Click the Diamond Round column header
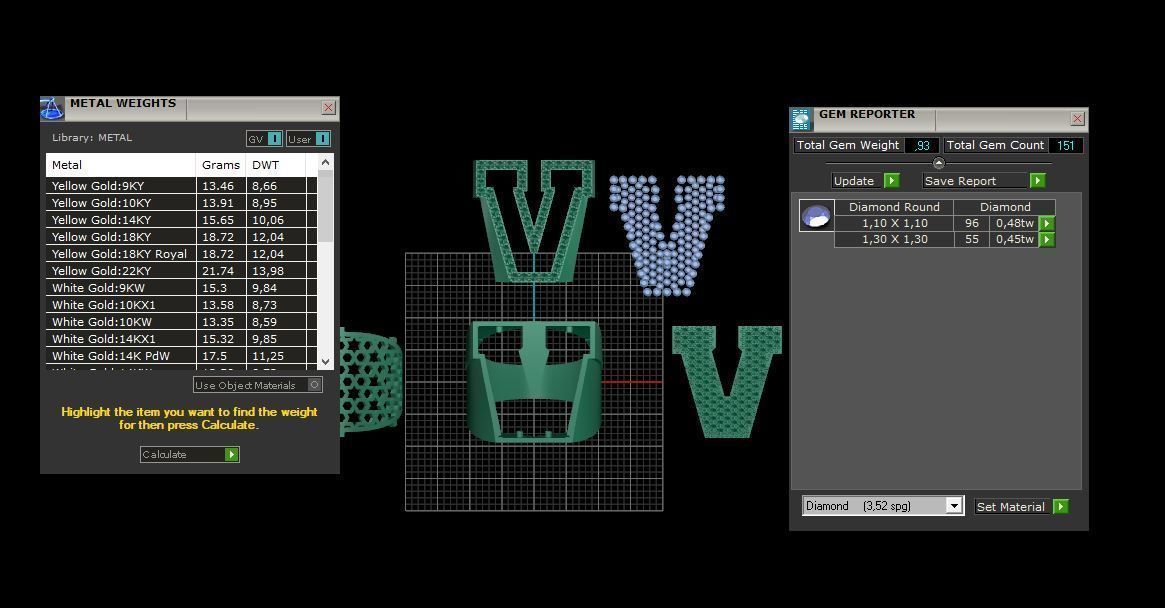 click(x=895, y=207)
